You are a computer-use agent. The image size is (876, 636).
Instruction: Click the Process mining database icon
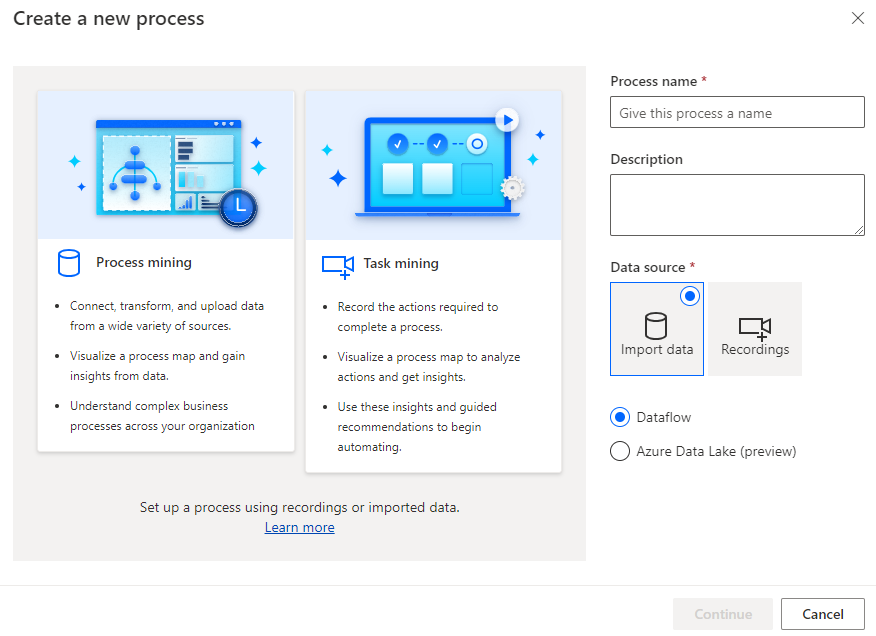point(68,263)
